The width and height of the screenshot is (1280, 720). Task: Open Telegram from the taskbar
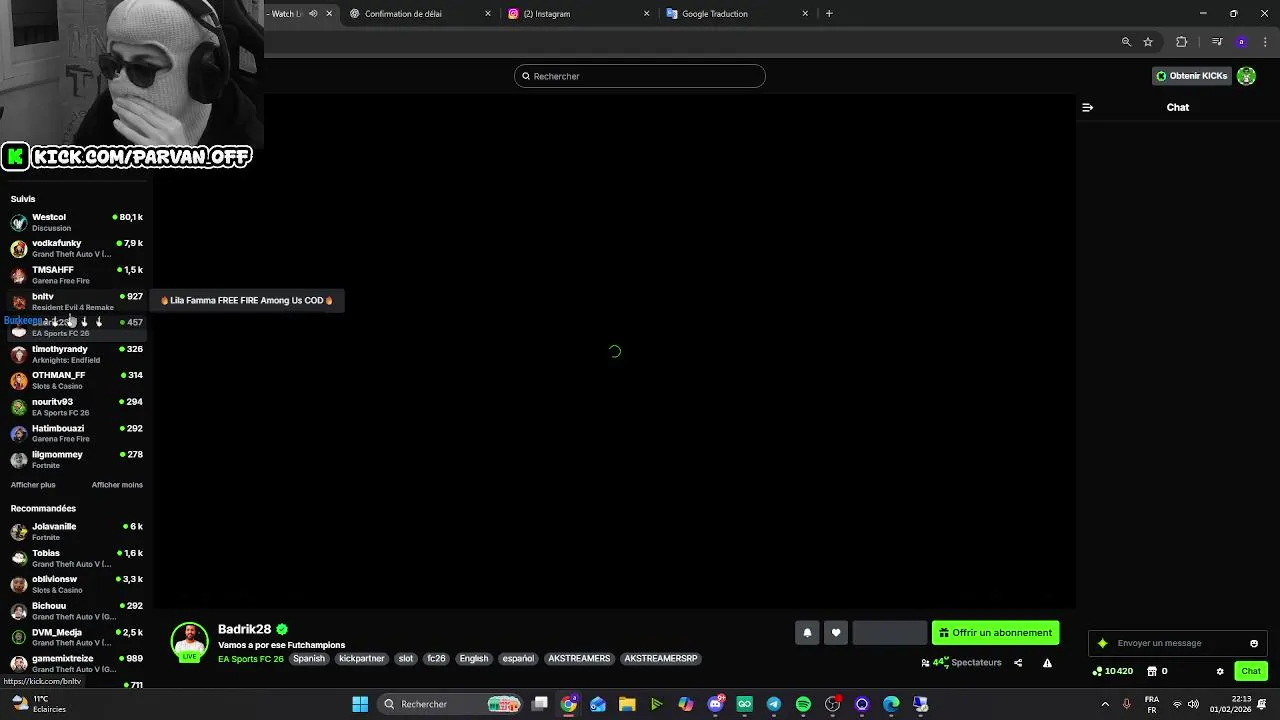click(x=774, y=704)
